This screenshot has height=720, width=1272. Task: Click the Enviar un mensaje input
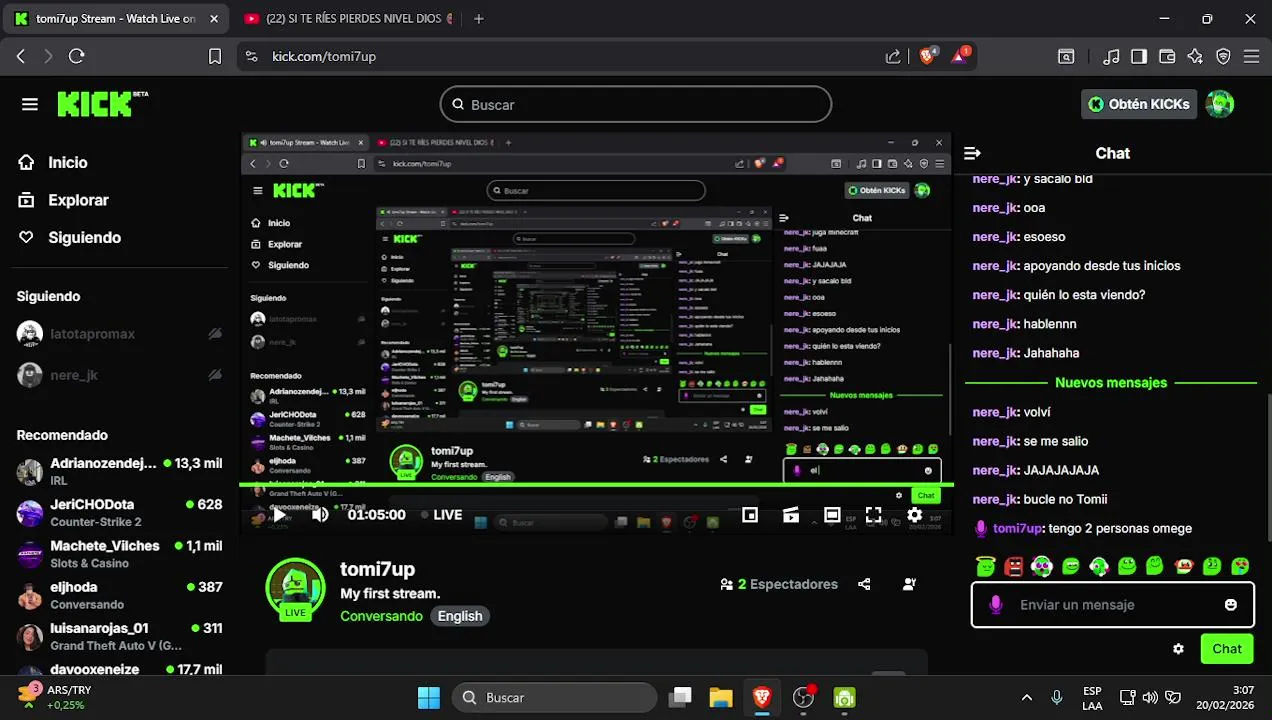coord(1112,605)
